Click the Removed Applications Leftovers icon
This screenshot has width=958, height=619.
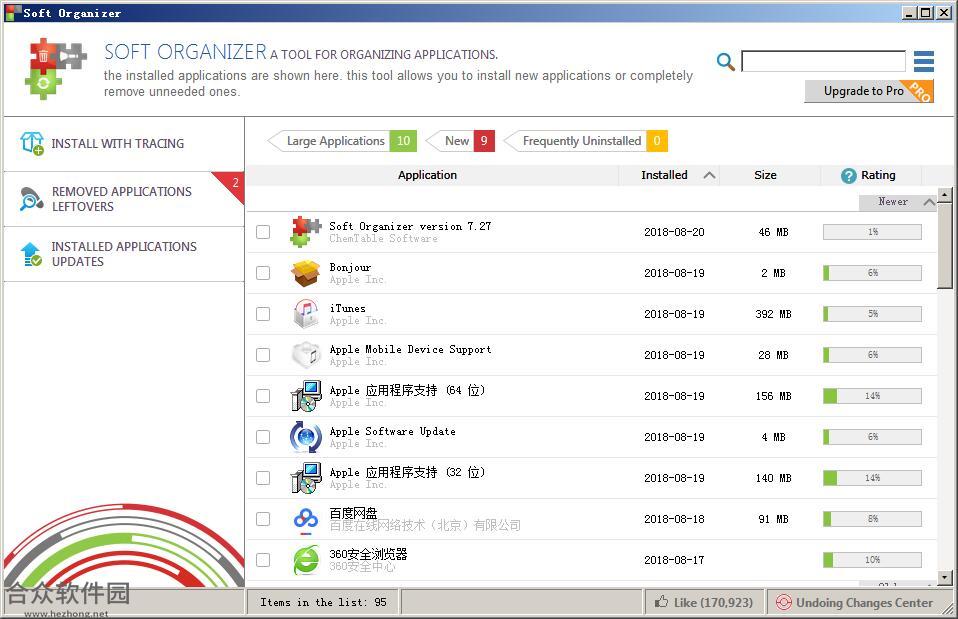31,199
